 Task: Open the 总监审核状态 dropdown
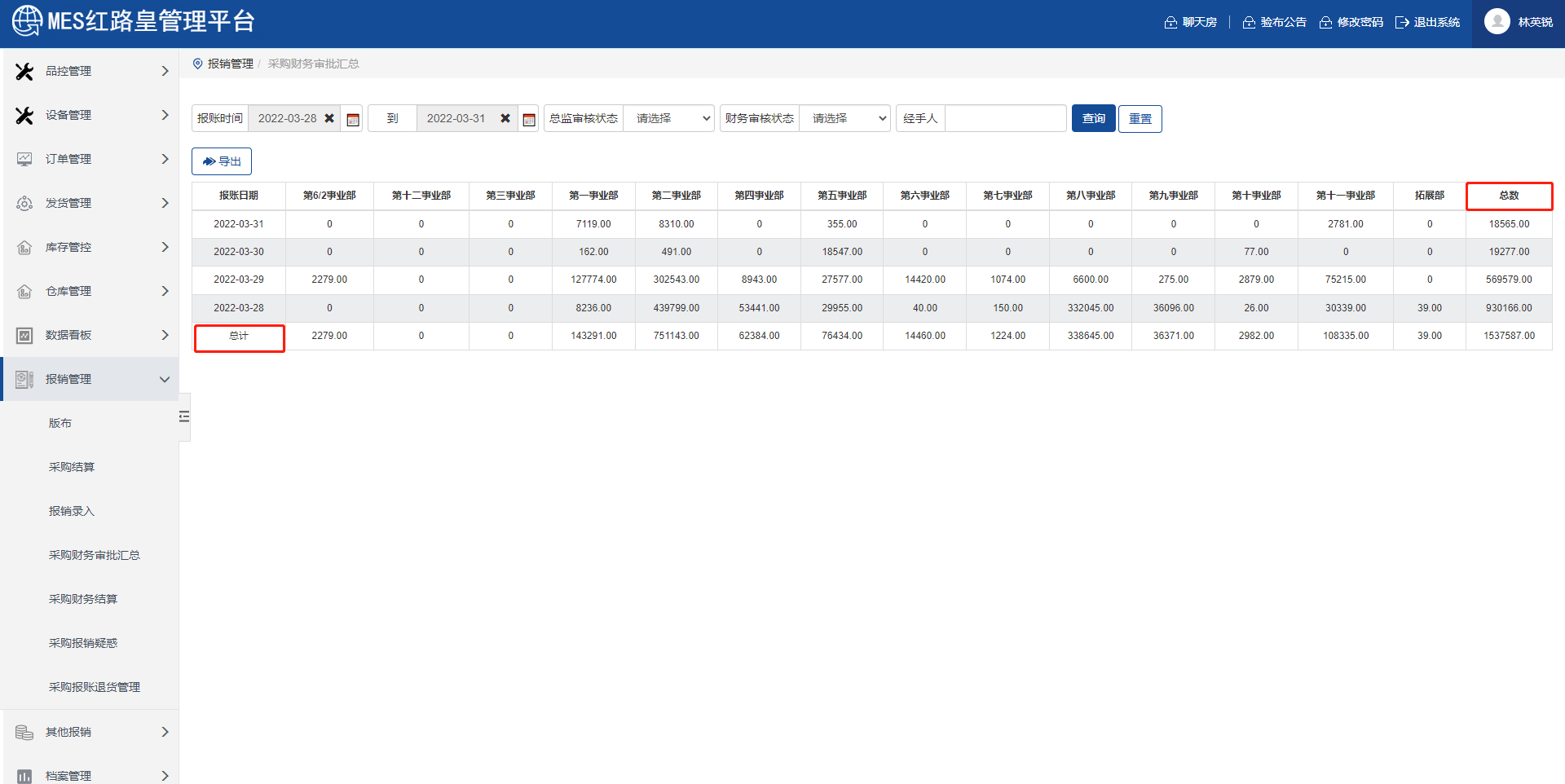pyautogui.click(x=668, y=118)
